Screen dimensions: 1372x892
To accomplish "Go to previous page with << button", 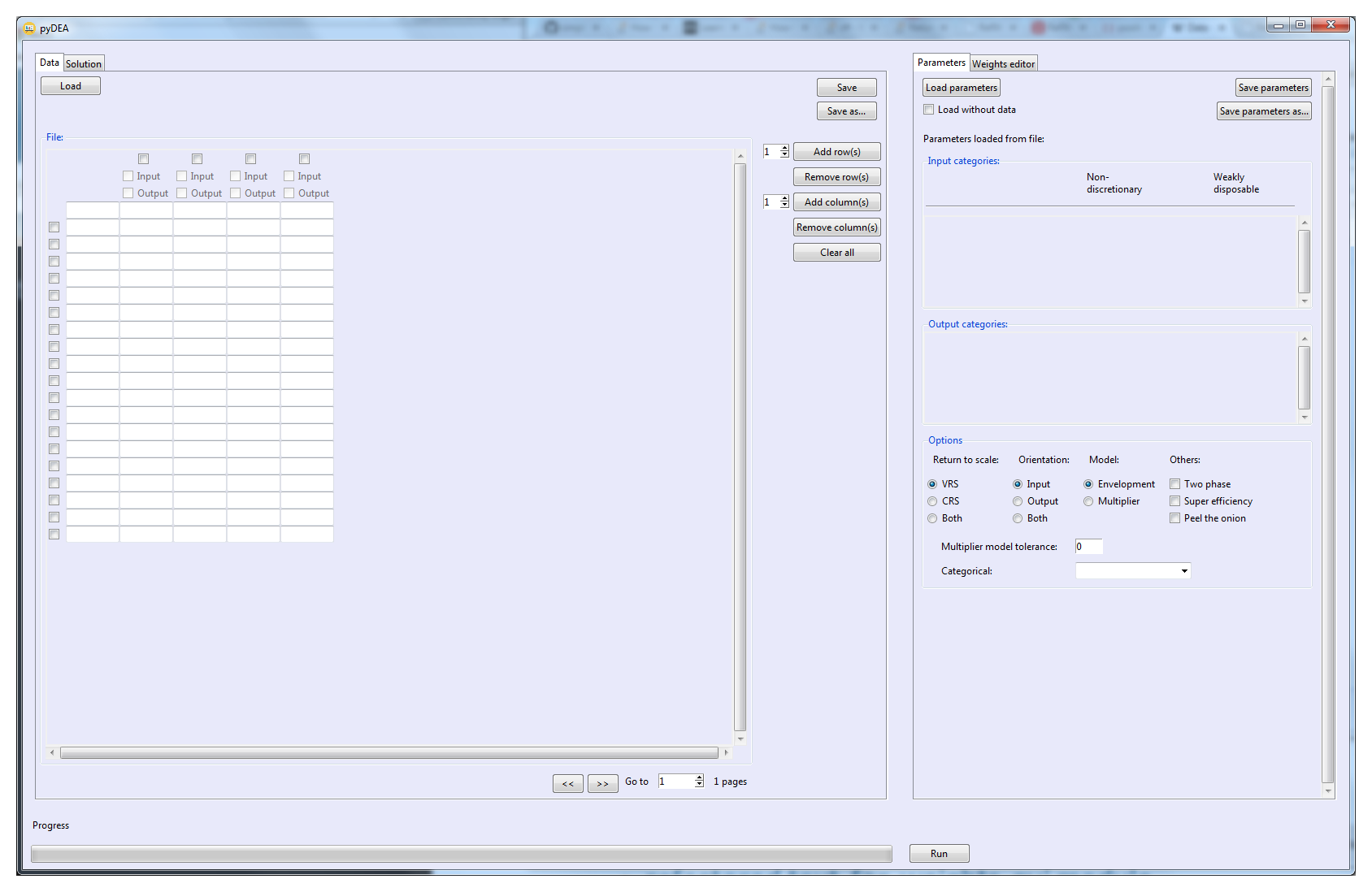I will [568, 783].
